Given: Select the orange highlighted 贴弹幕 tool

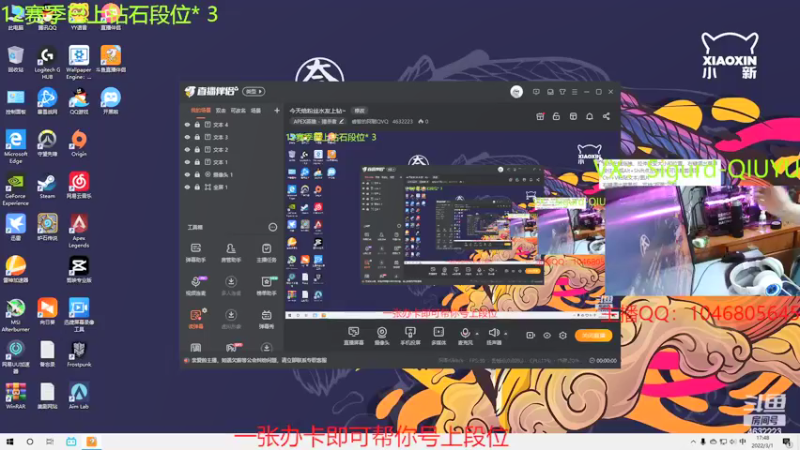Looking at the screenshot, I should pyautogui.click(x=196, y=319).
